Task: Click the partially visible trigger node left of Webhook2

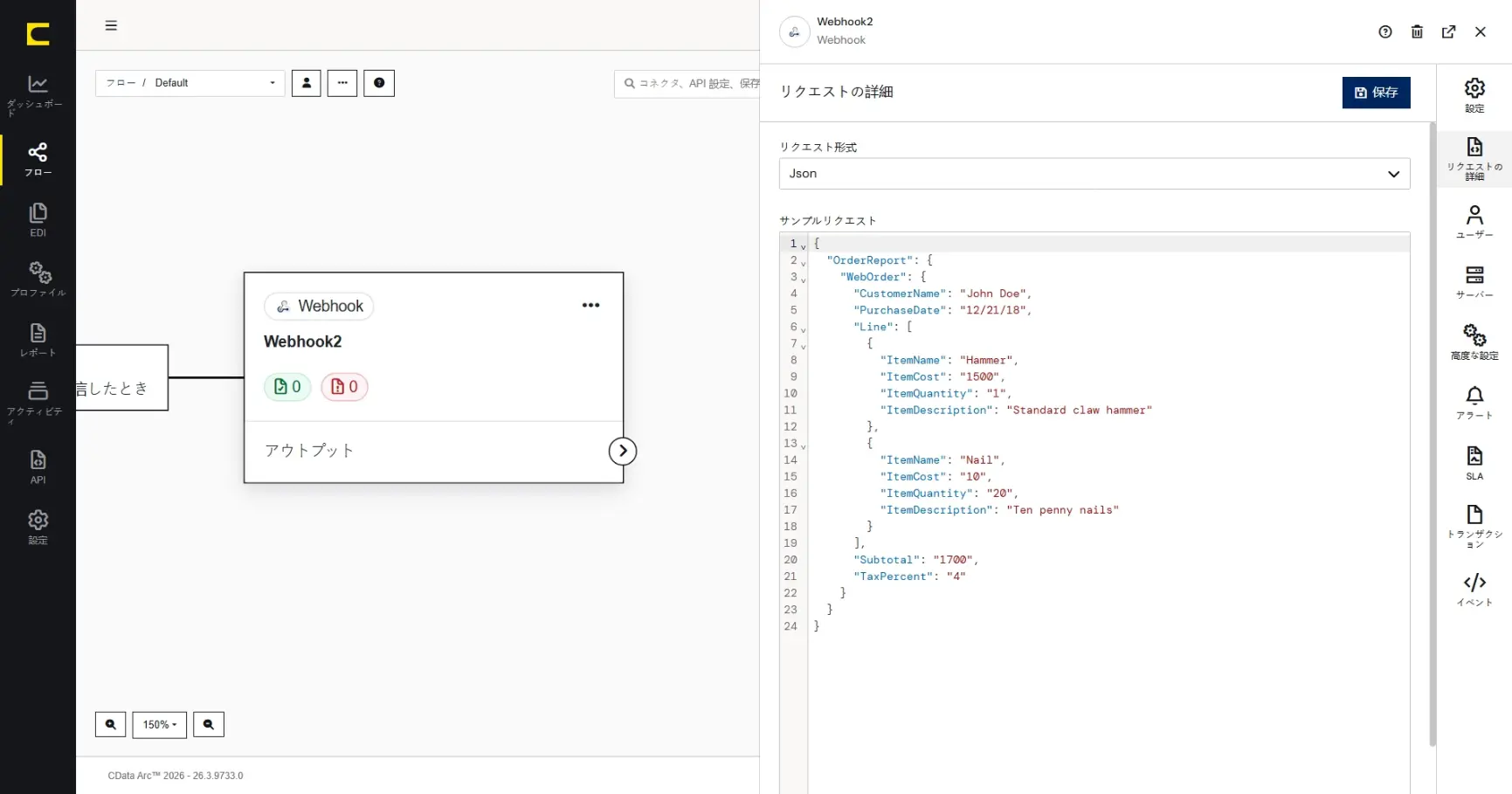Action: coord(121,377)
